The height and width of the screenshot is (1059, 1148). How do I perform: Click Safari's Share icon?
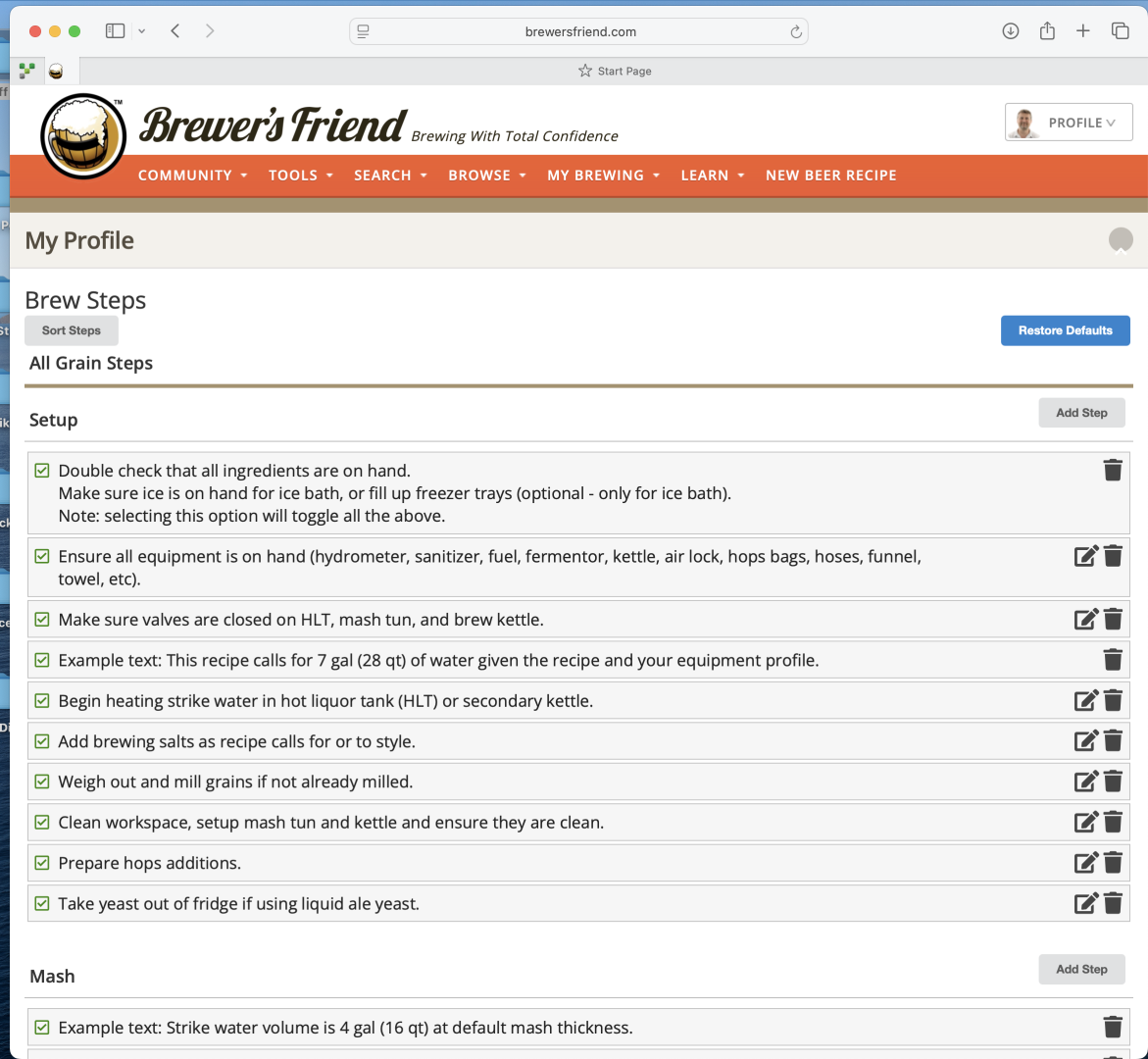click(1047, 31)
